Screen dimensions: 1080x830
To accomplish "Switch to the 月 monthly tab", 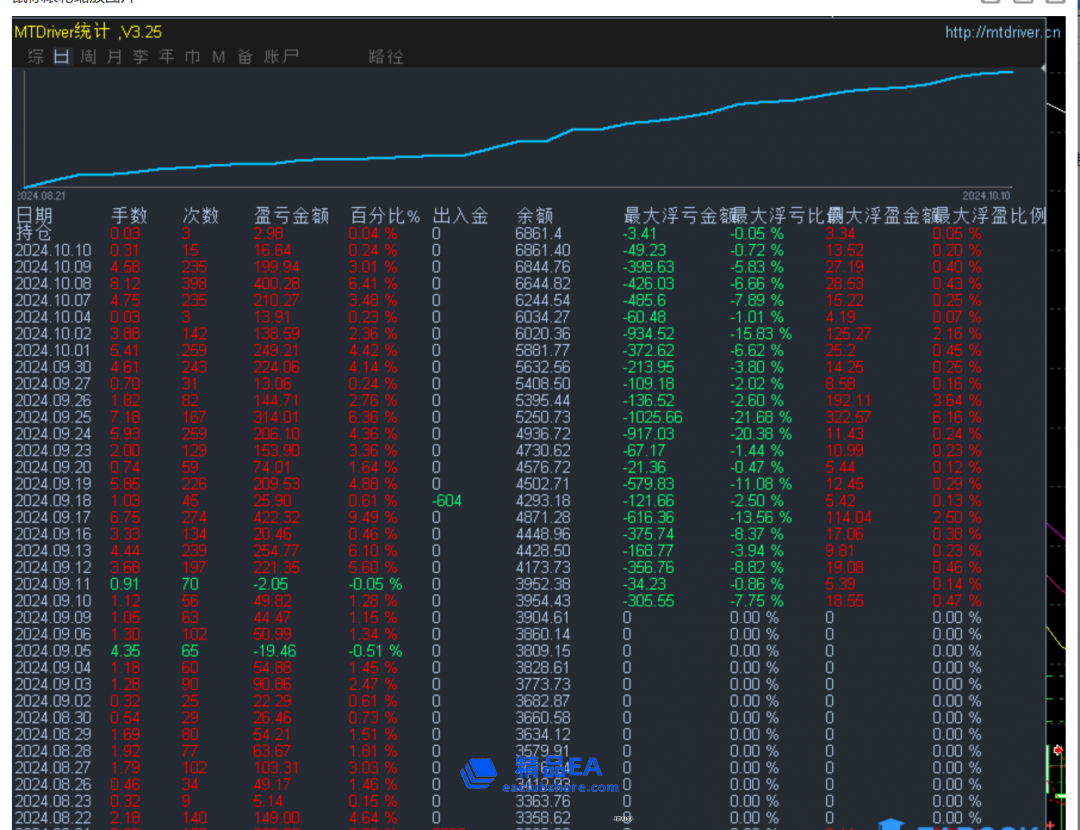I will (114, 57).
